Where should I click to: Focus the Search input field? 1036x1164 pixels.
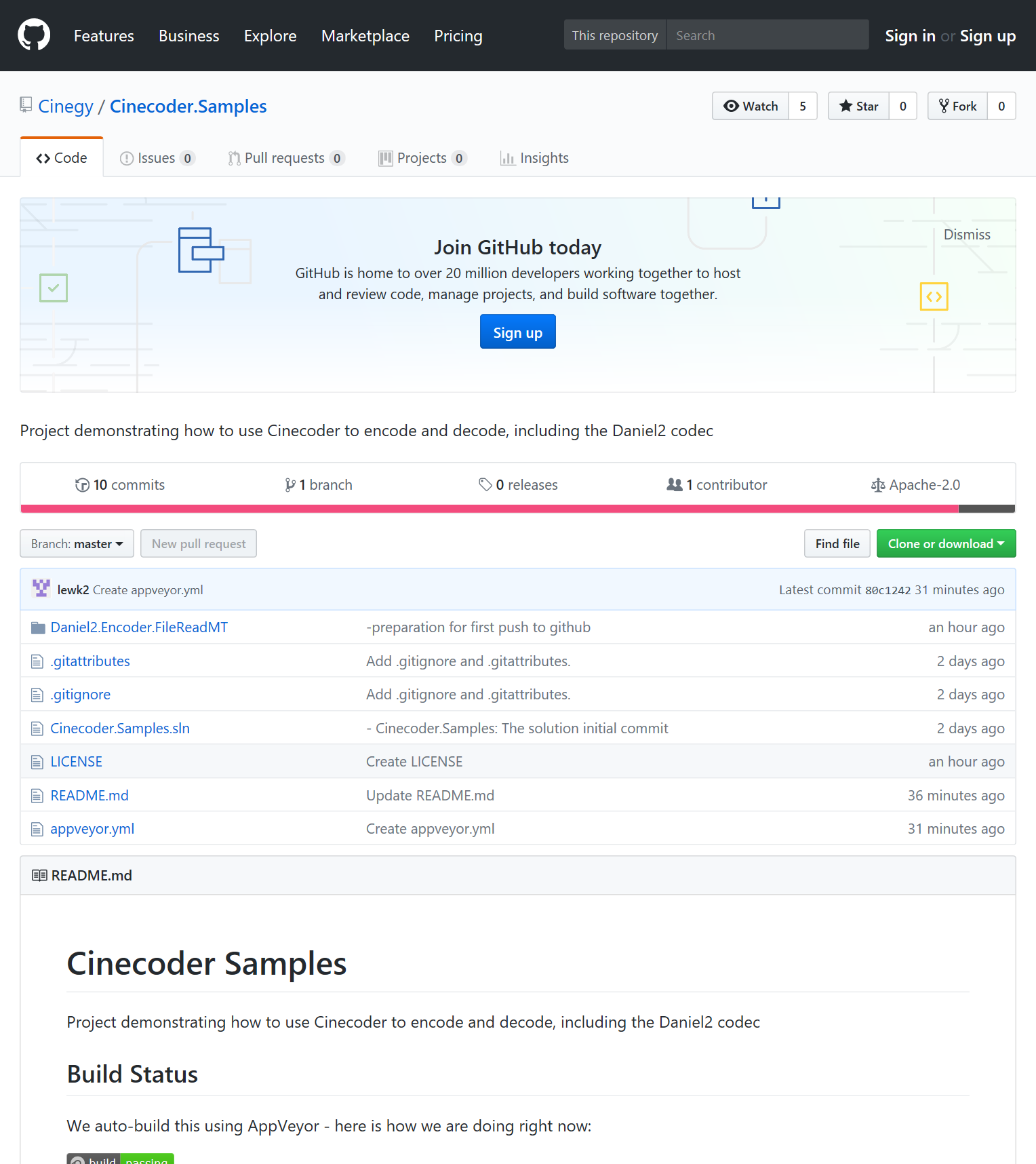point(768,35)
